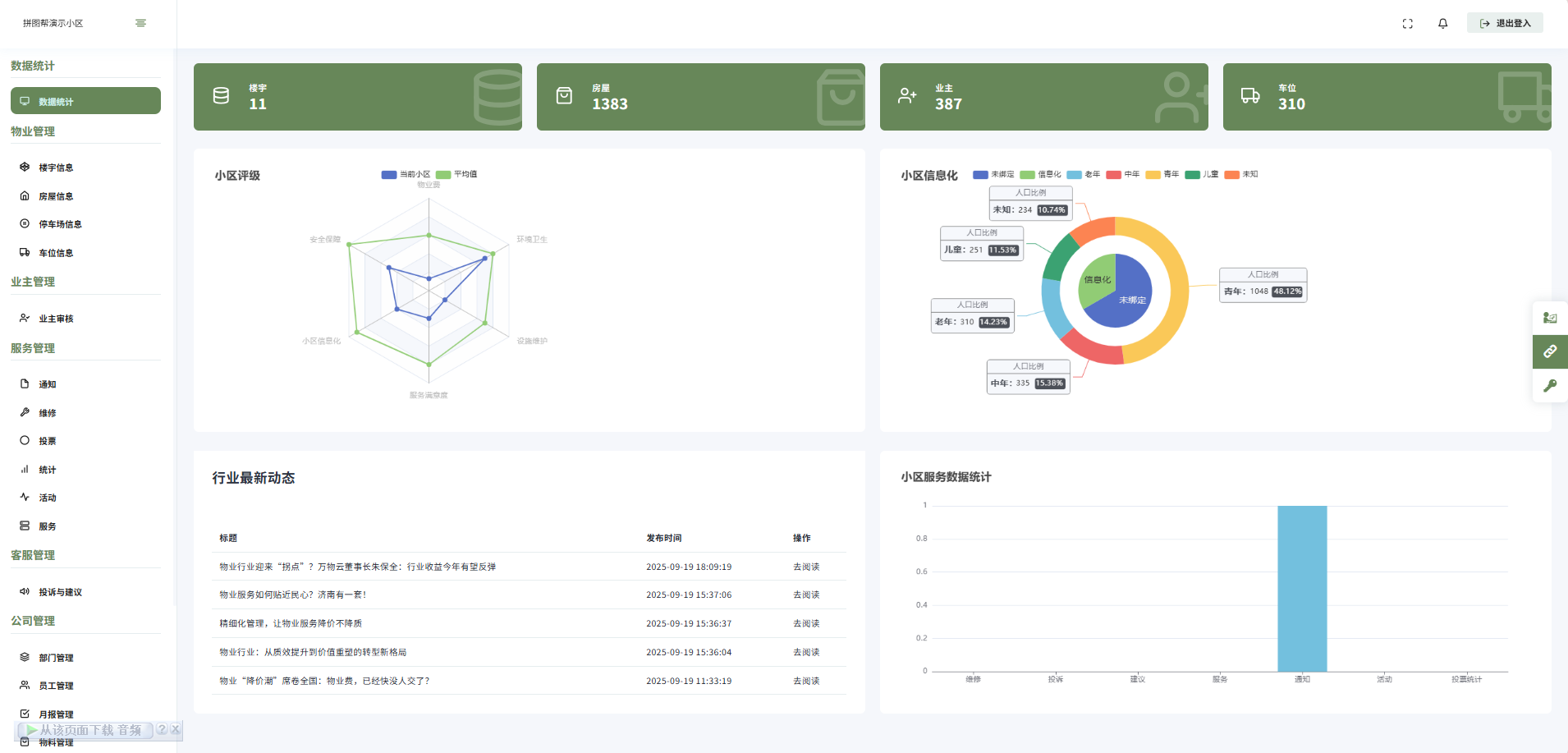Click the 未知 orange legend swatch
Viewport: 1568px width, 753px height.
tap(1231, 174)
